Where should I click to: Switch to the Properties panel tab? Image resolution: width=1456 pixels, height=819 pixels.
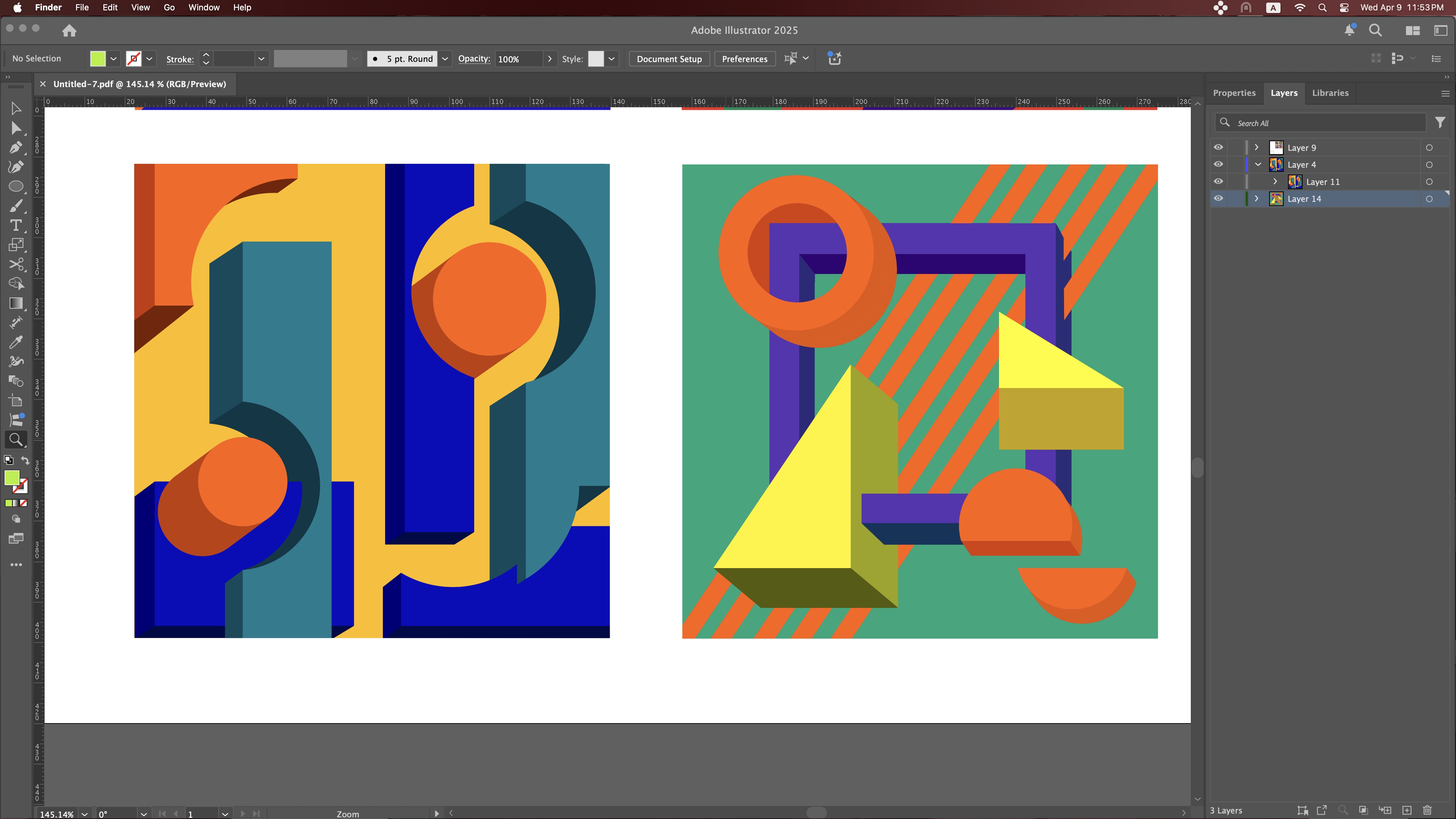pos(1234,93)
